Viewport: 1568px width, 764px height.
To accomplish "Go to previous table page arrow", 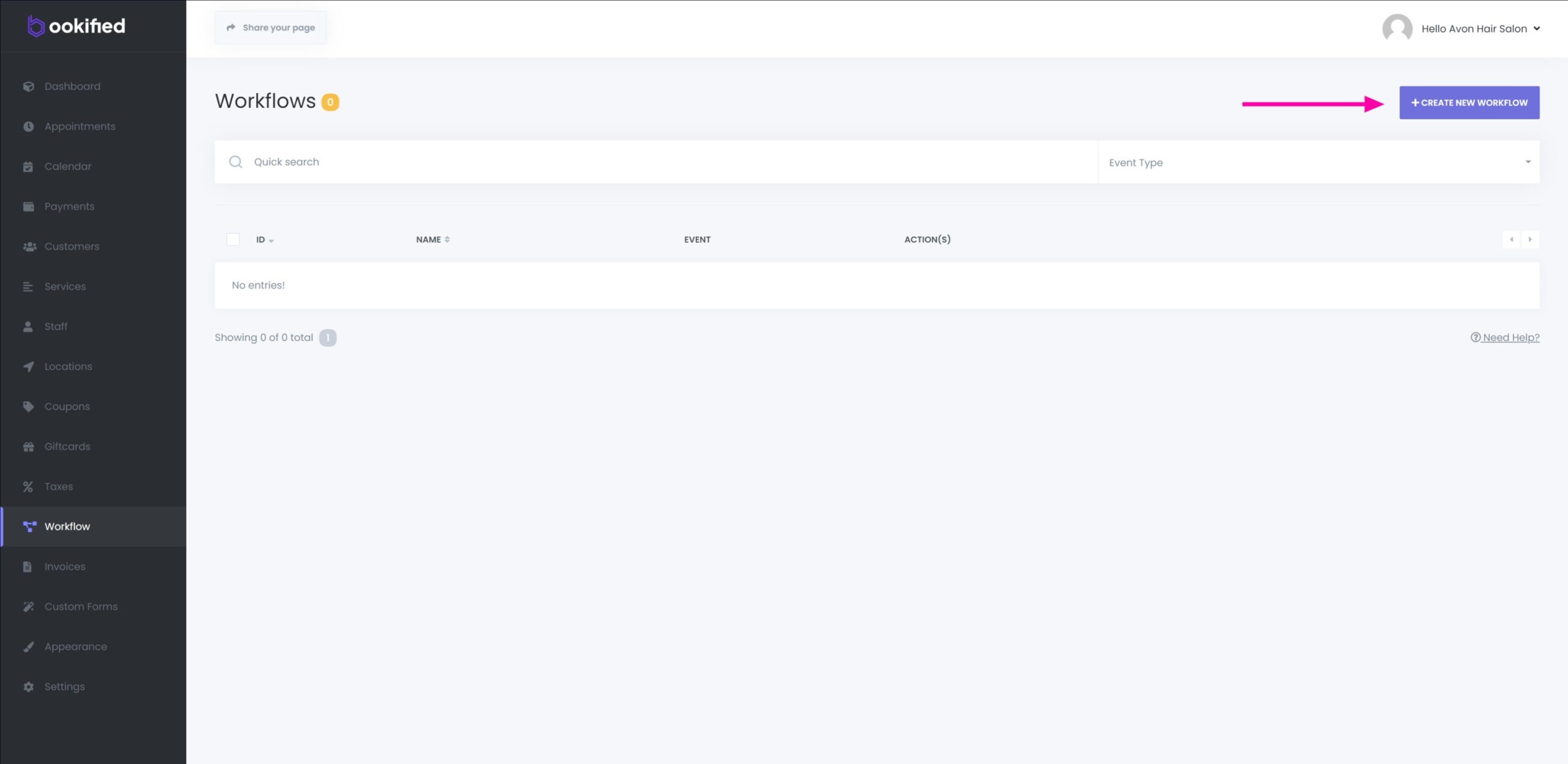I will click(x=1512, y=239).
